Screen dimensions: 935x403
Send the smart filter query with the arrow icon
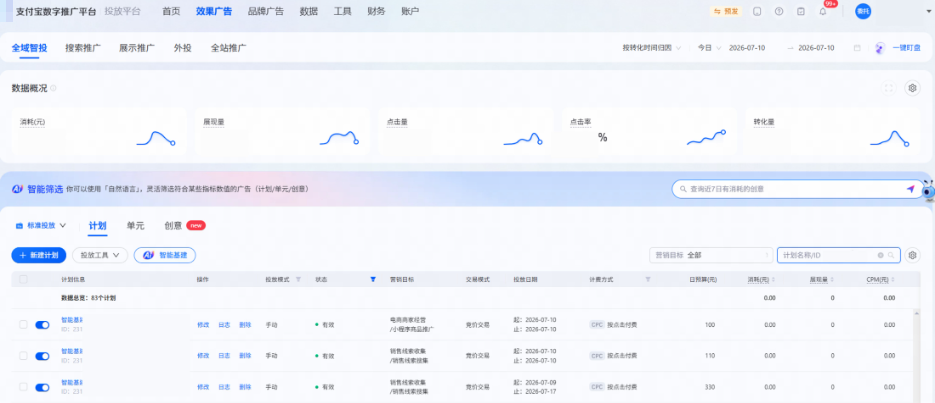[910, 189]
